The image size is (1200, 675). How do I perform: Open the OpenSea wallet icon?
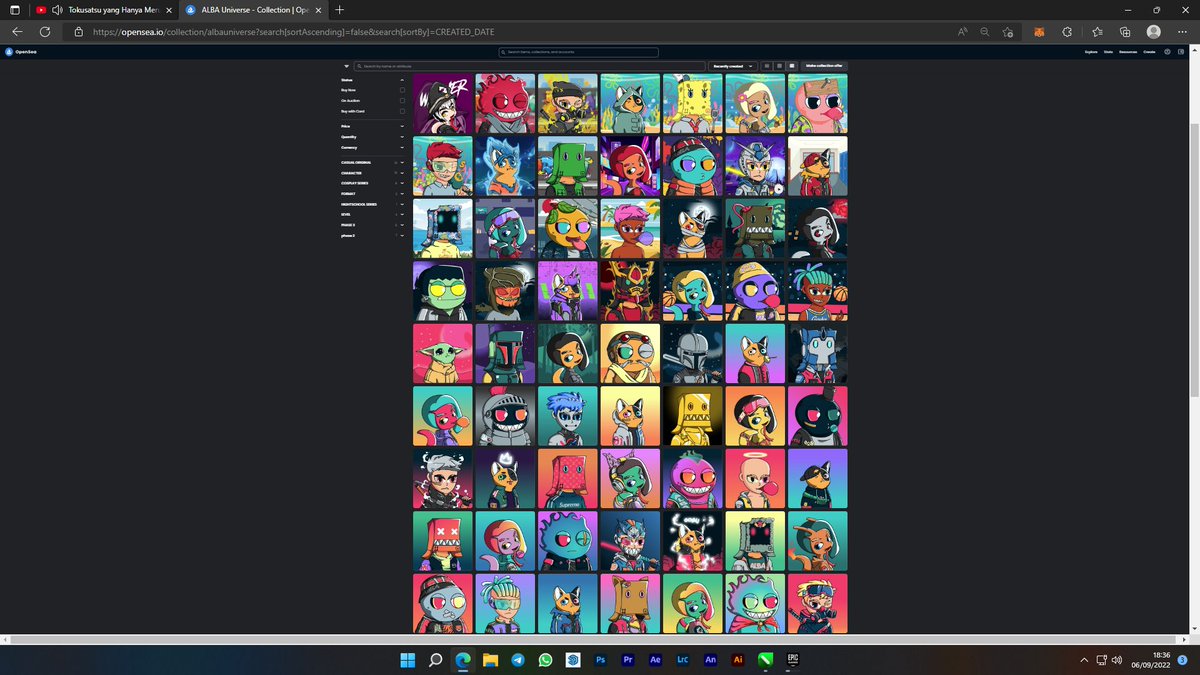click(1180, 52)
